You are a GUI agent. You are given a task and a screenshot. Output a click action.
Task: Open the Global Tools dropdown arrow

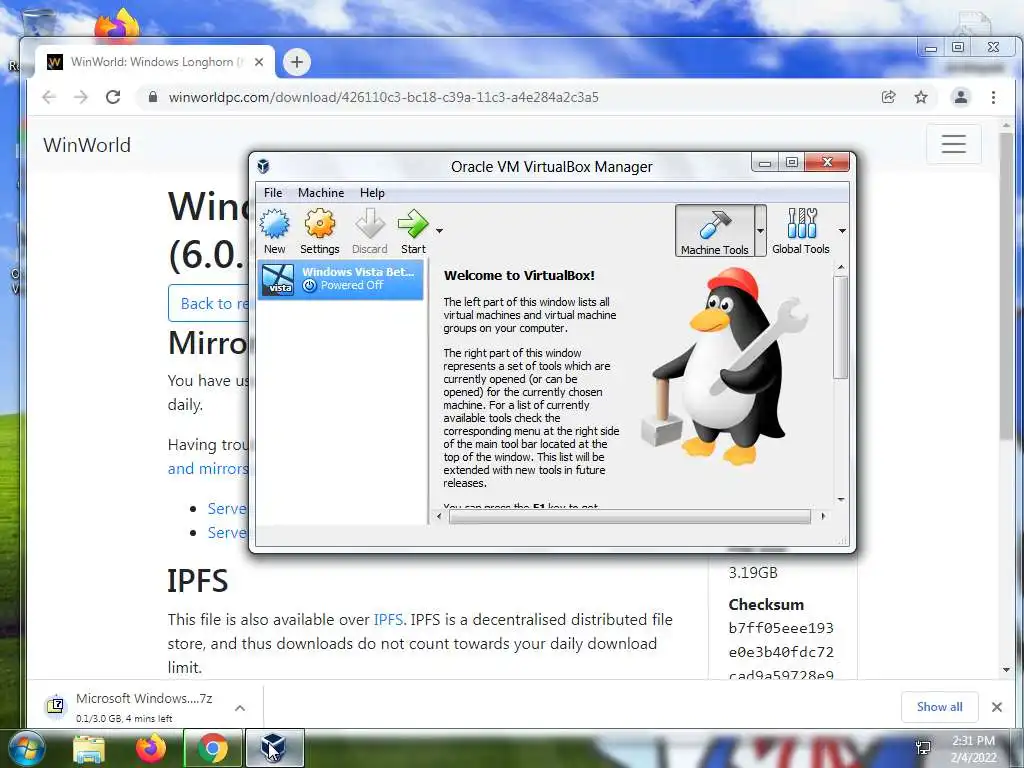click(842, 231)
